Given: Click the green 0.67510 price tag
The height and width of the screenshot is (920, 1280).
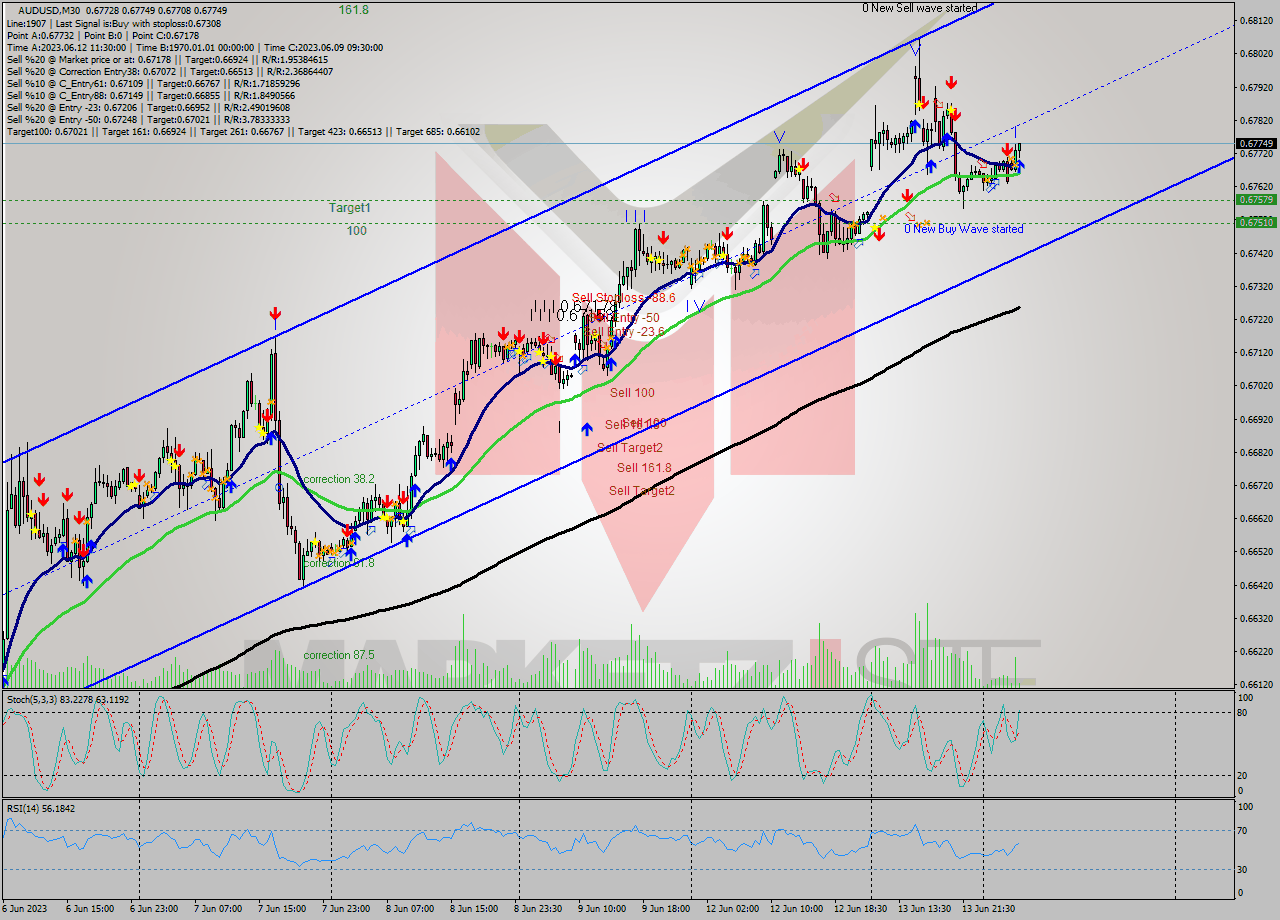Looking at the screenshot, I should 1256,222.
